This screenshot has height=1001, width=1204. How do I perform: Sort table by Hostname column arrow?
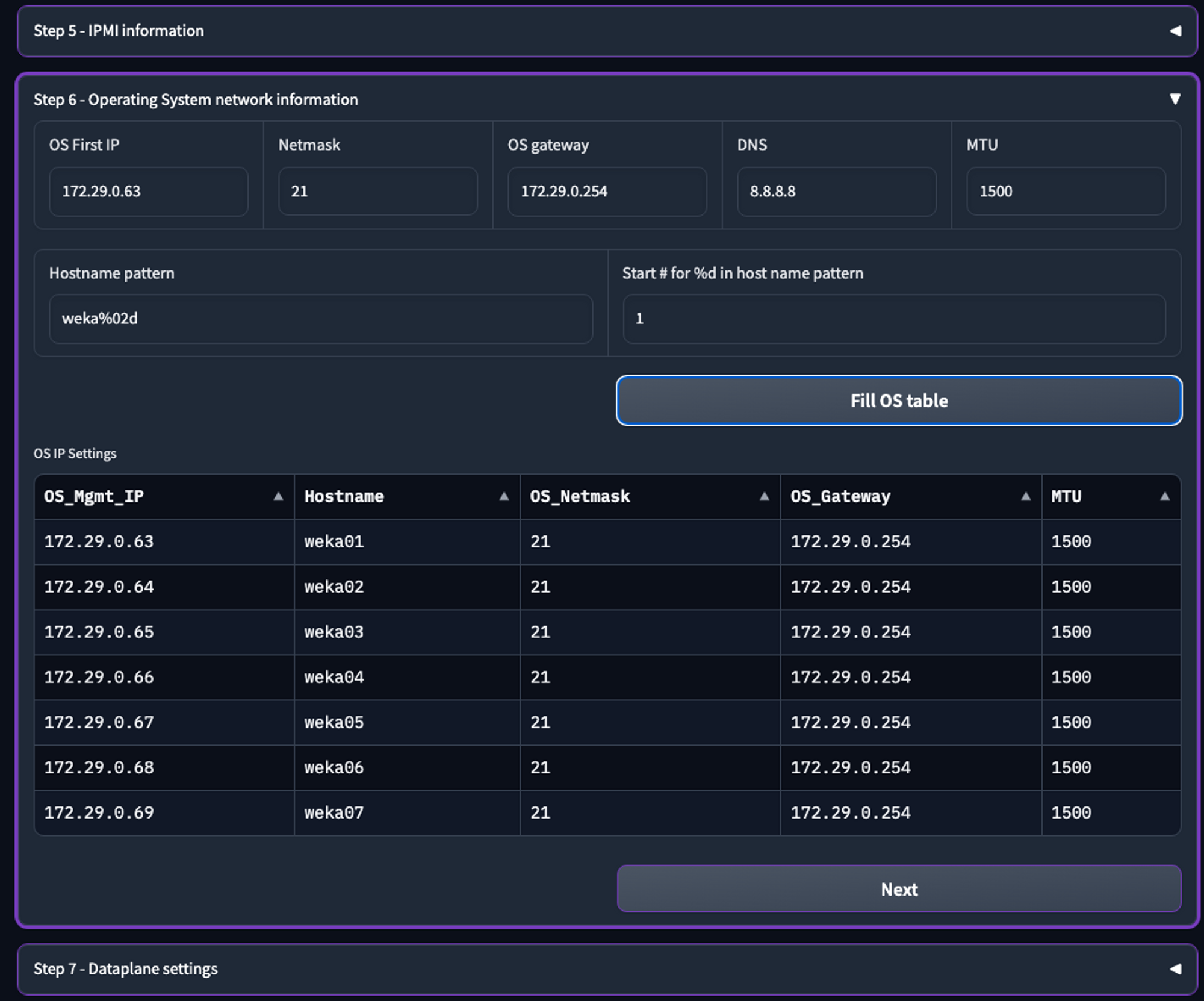(x=504, y=497)
